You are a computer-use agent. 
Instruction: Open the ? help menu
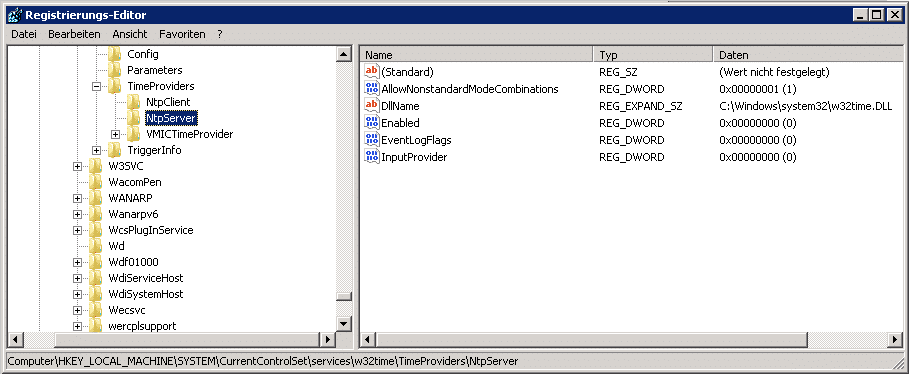click(x=220, y=34)
